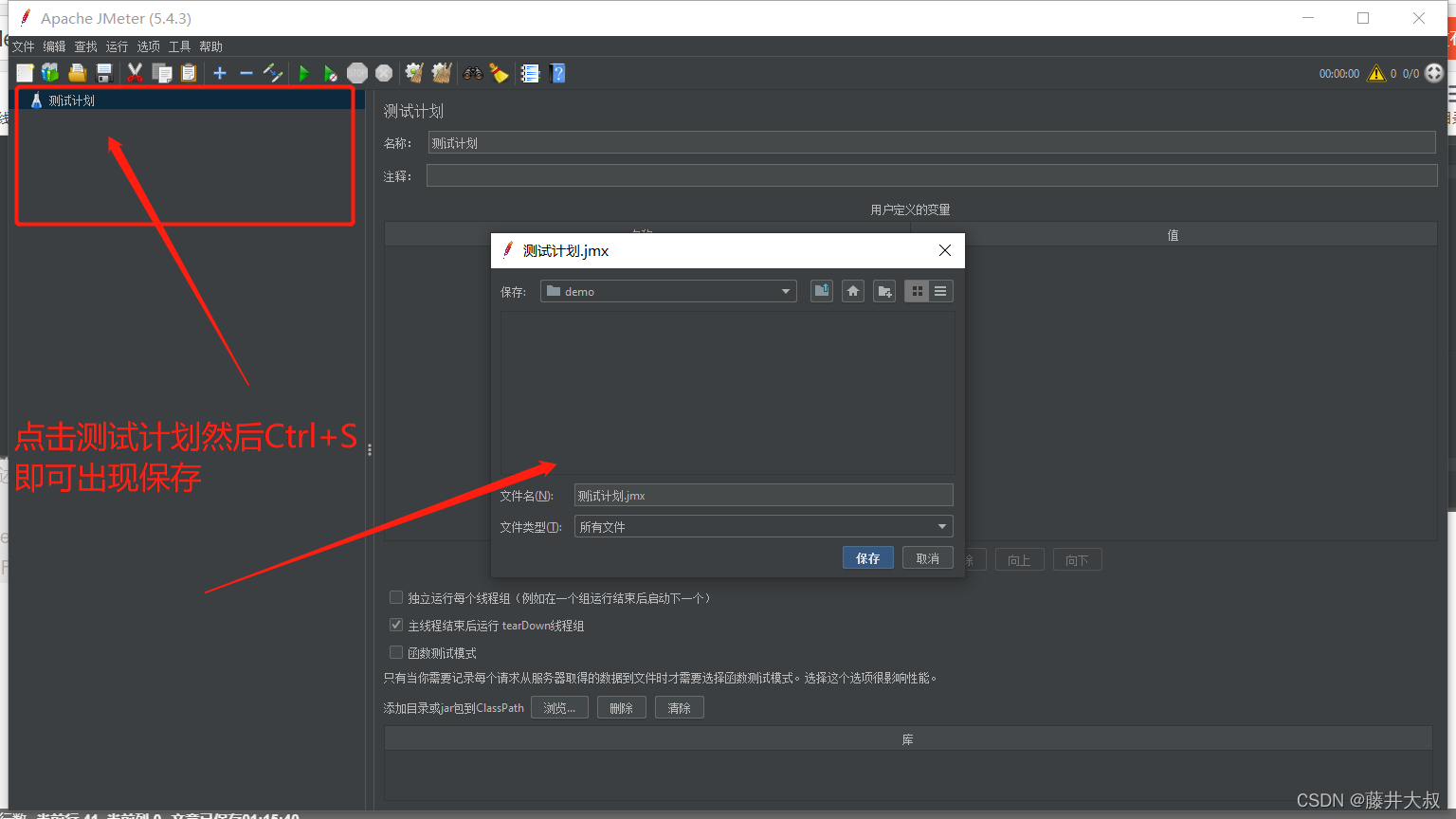Click the New test plan toolbar icon
This screenshot has width=1456, height=819.
(25, 73)
